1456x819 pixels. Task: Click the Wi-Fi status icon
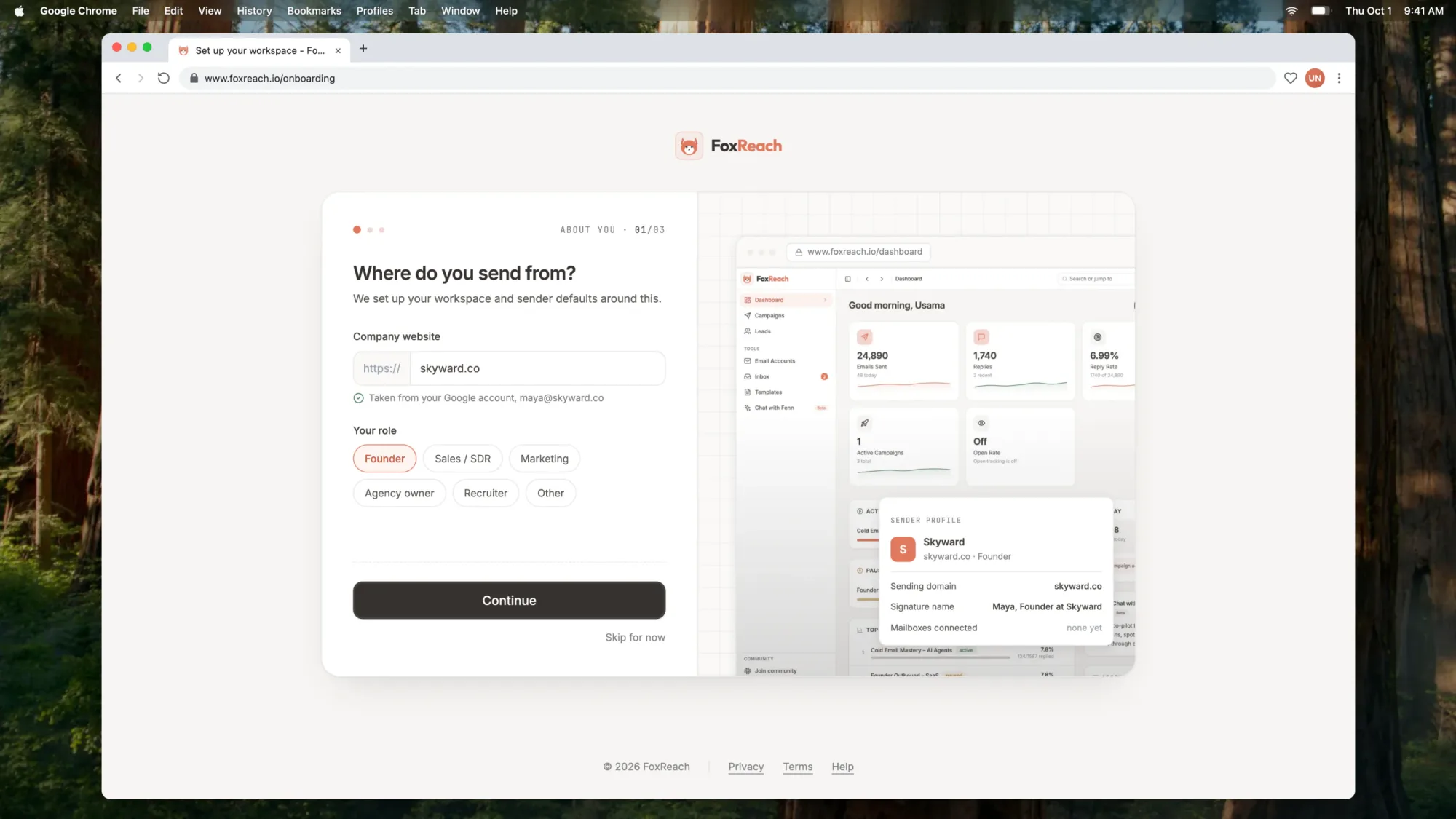[1291, 11]
